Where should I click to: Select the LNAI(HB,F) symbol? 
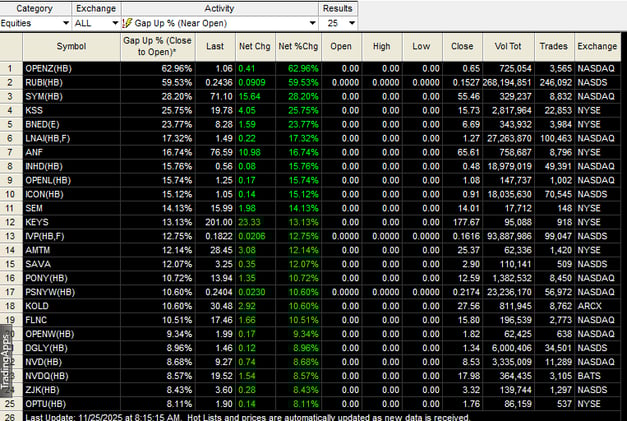[48, 138]
